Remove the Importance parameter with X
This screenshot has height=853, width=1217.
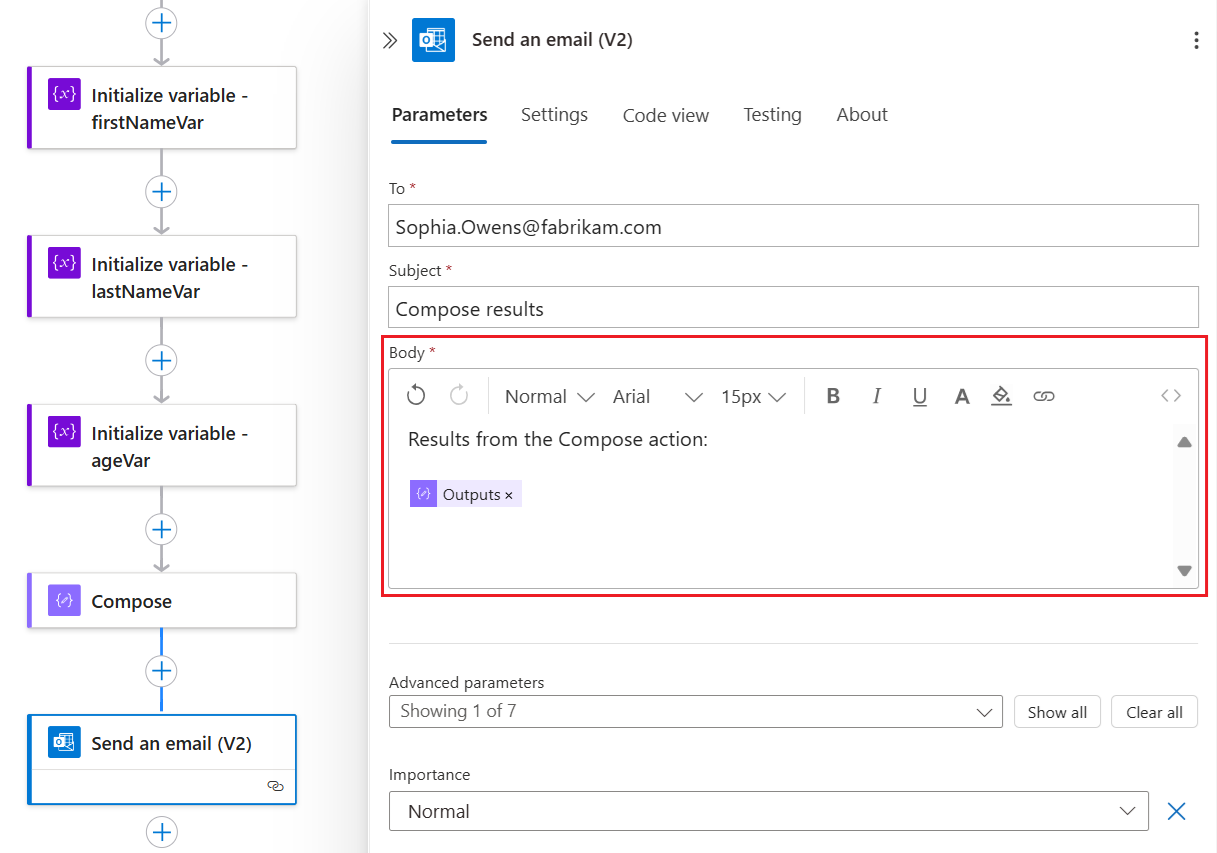(1177, 811)
